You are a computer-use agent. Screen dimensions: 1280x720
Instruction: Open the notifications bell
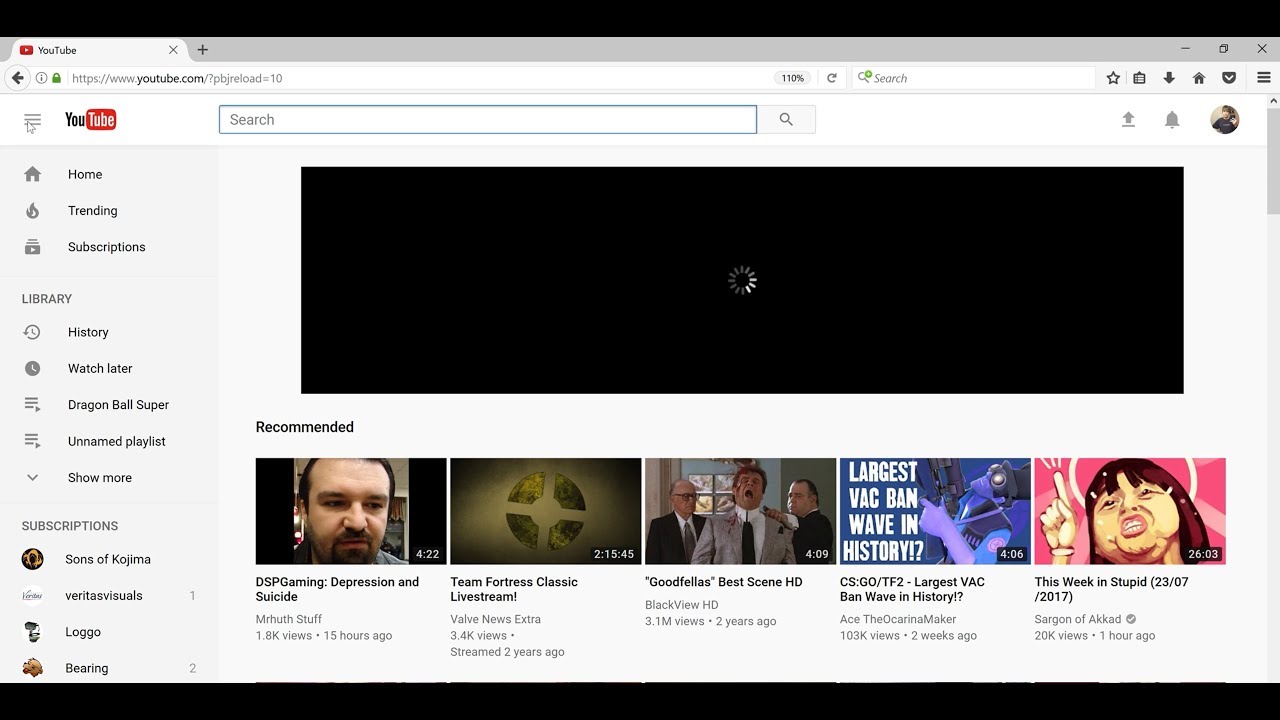(1172, 120)
